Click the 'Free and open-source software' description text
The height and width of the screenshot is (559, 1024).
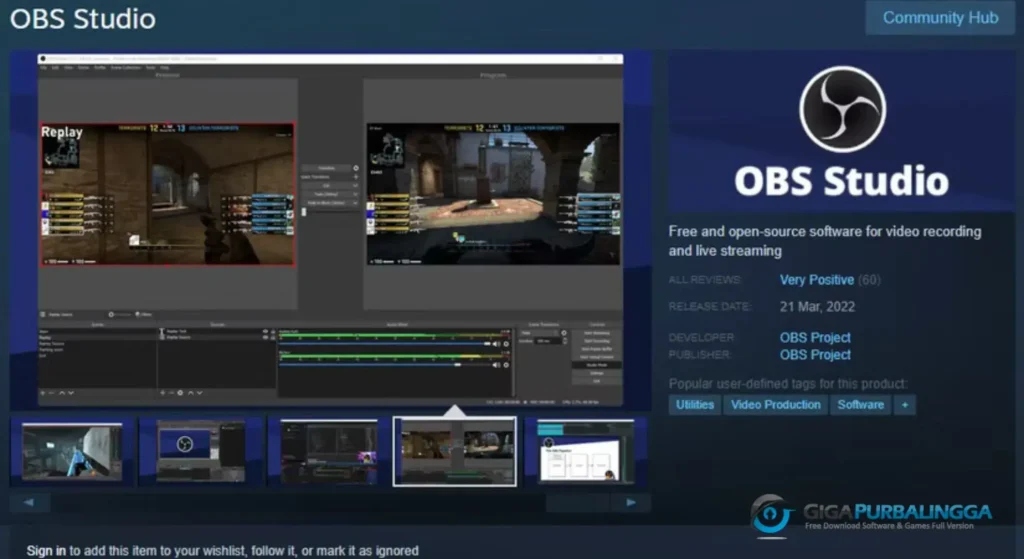coord(825,241)
